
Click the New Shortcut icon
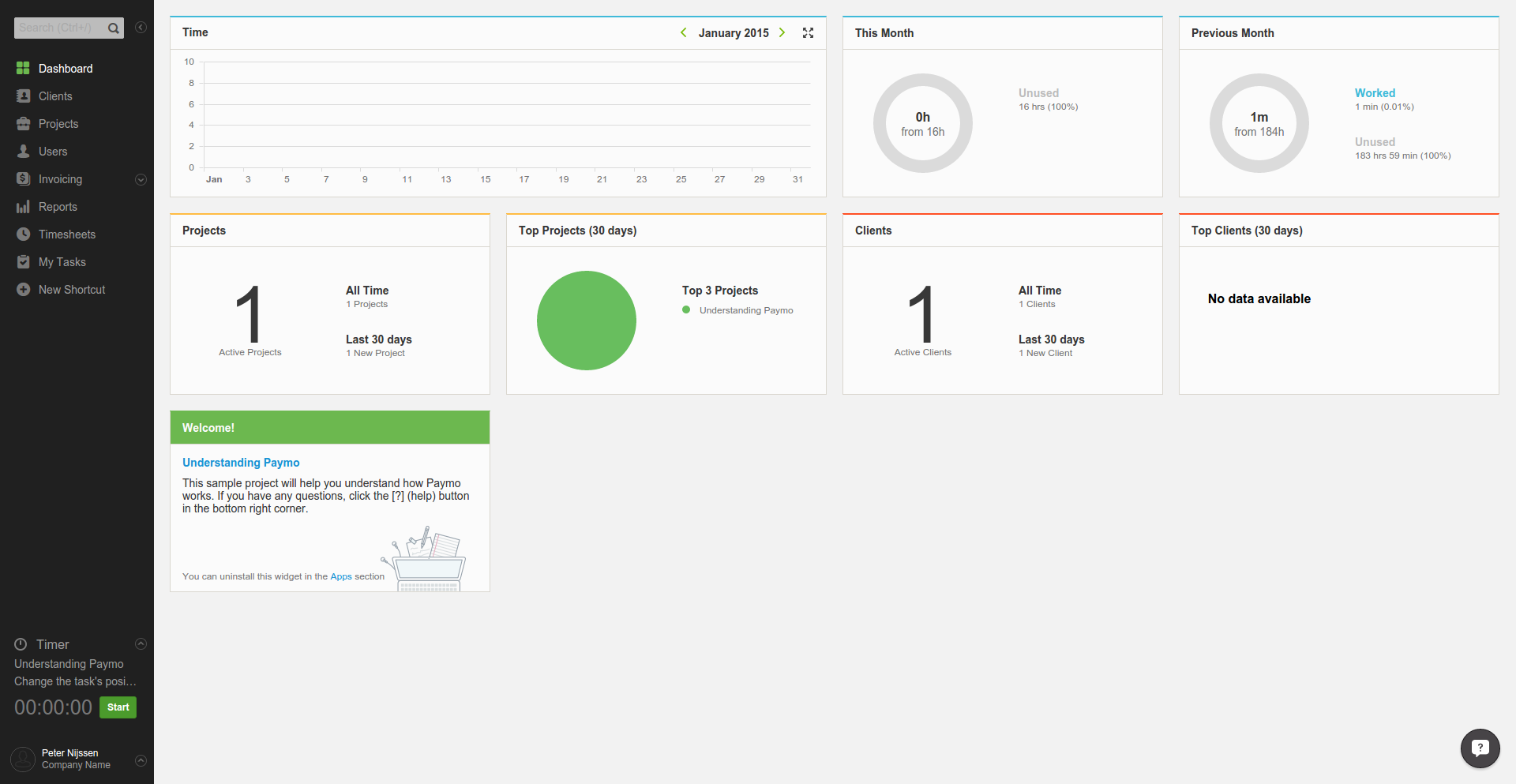(x=23, y=289)
